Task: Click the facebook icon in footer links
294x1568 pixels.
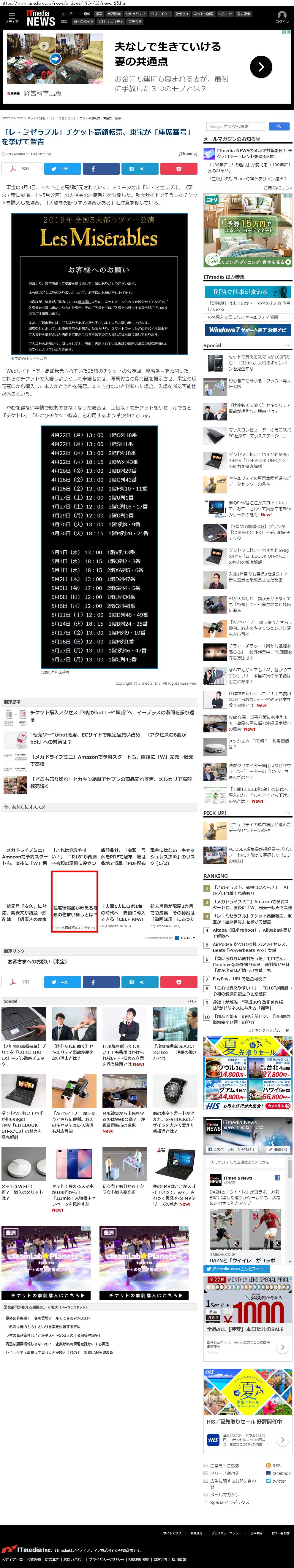Action: 268,1473
